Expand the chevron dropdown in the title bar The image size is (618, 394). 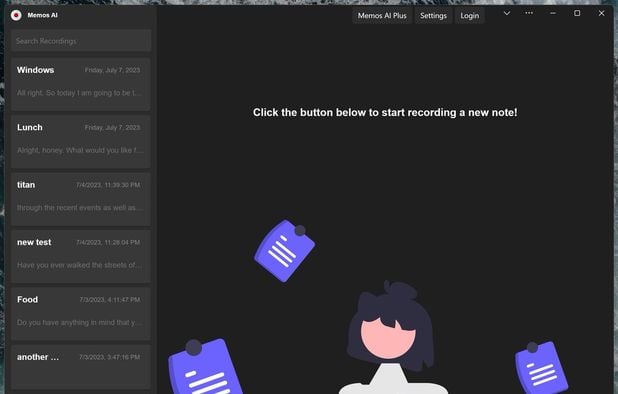[507, 13]
